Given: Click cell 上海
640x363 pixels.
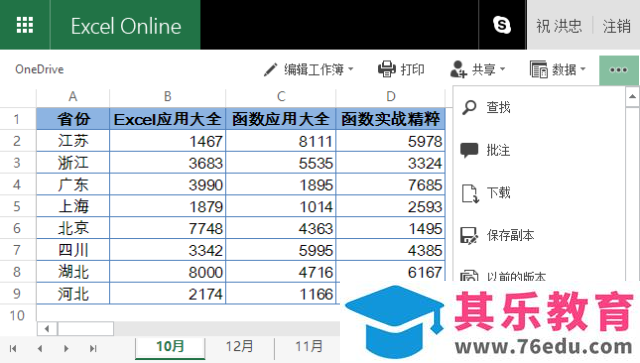Looking at the screenshot, I should (x=73, y=206).
